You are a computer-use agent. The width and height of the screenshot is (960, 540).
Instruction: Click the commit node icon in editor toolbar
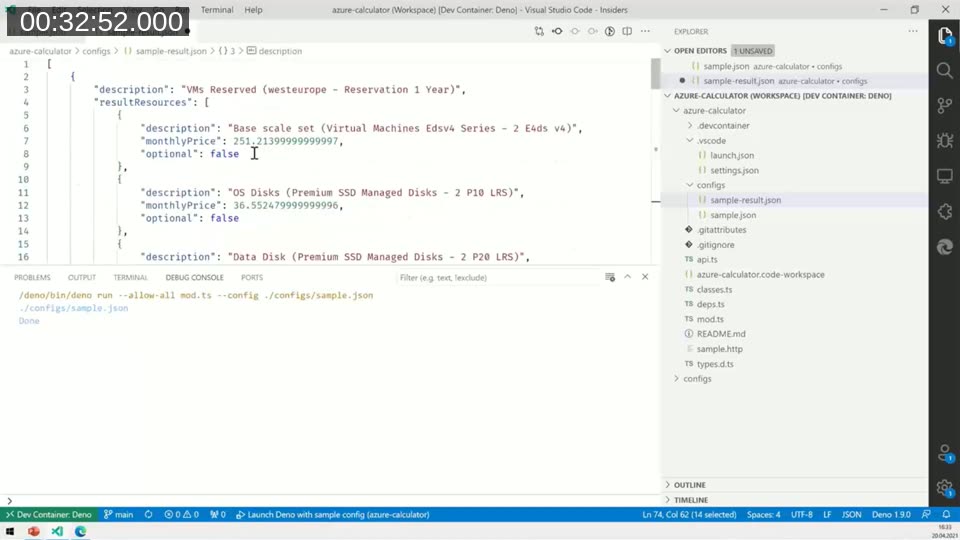557,31
